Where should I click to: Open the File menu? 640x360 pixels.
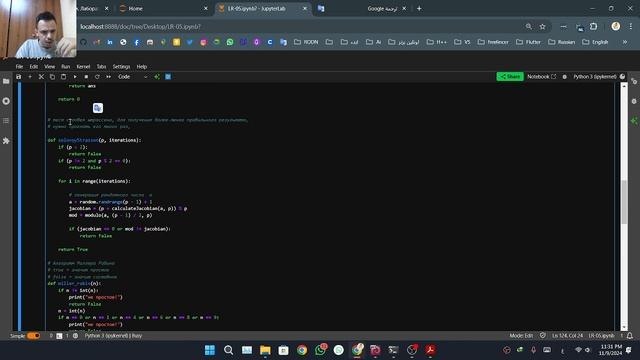[x=19, y=67]
